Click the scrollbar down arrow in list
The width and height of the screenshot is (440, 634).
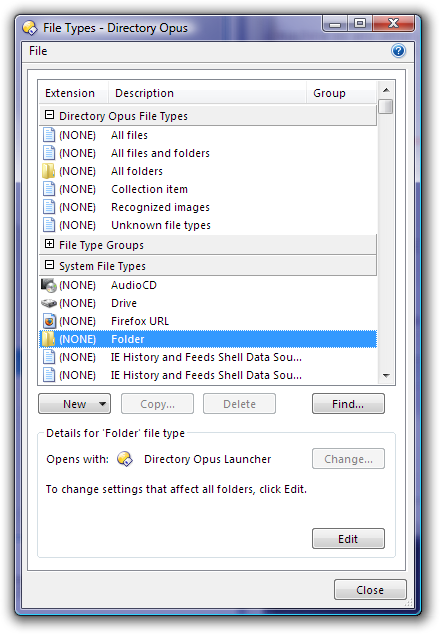[x=386, y=376]
